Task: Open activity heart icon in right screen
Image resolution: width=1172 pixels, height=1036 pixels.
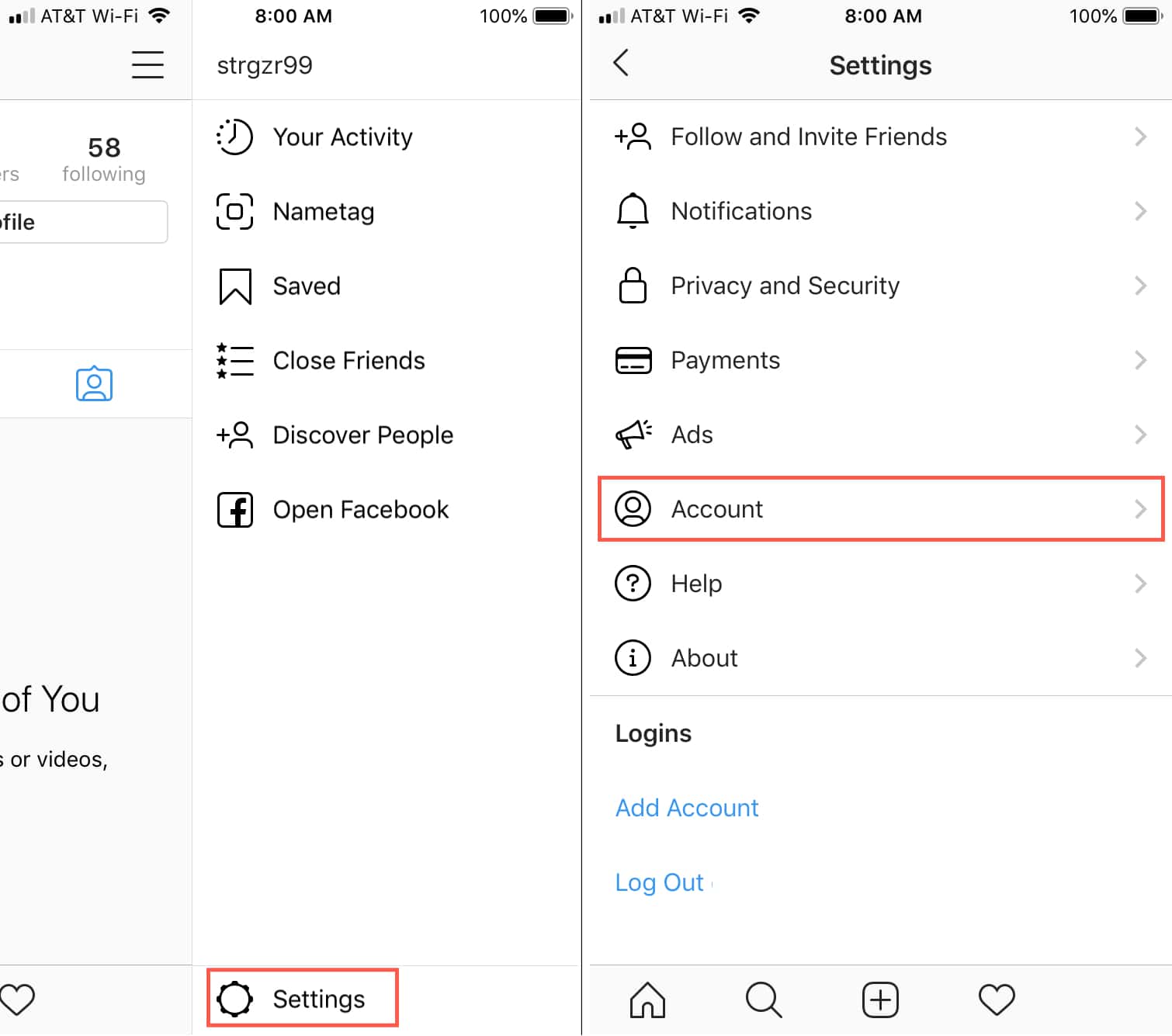Action: pyautogui.click(x=997, y=999)
